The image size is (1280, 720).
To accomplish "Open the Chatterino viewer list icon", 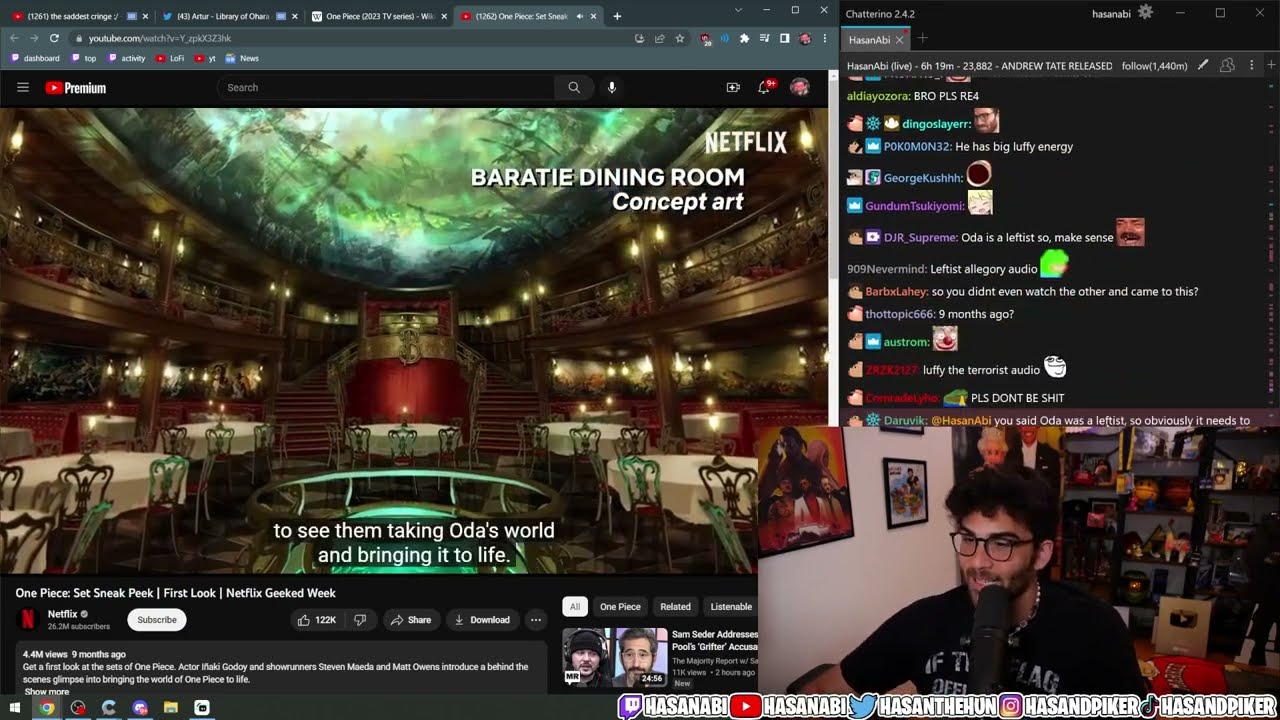I will click(1228, 65).
